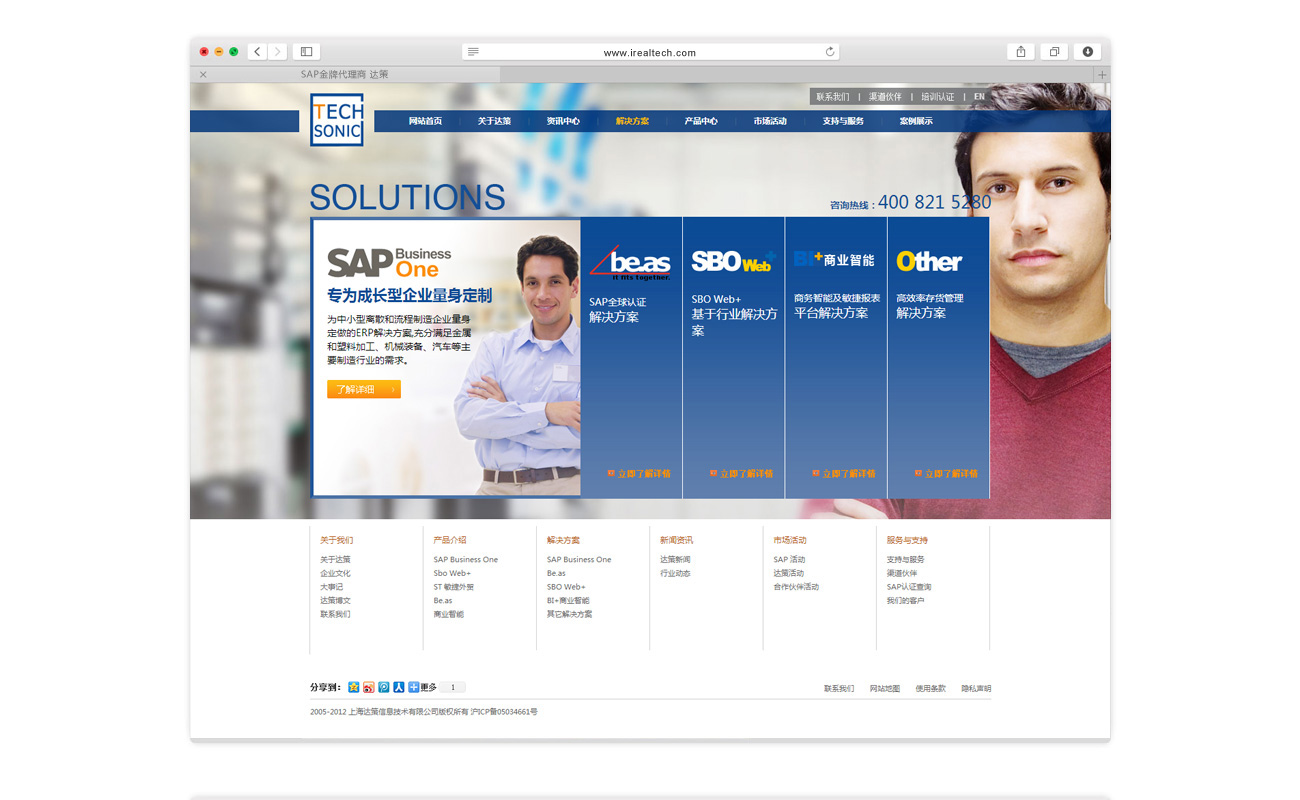Open 资讯中心 in the main navigation

pos(563,121)
